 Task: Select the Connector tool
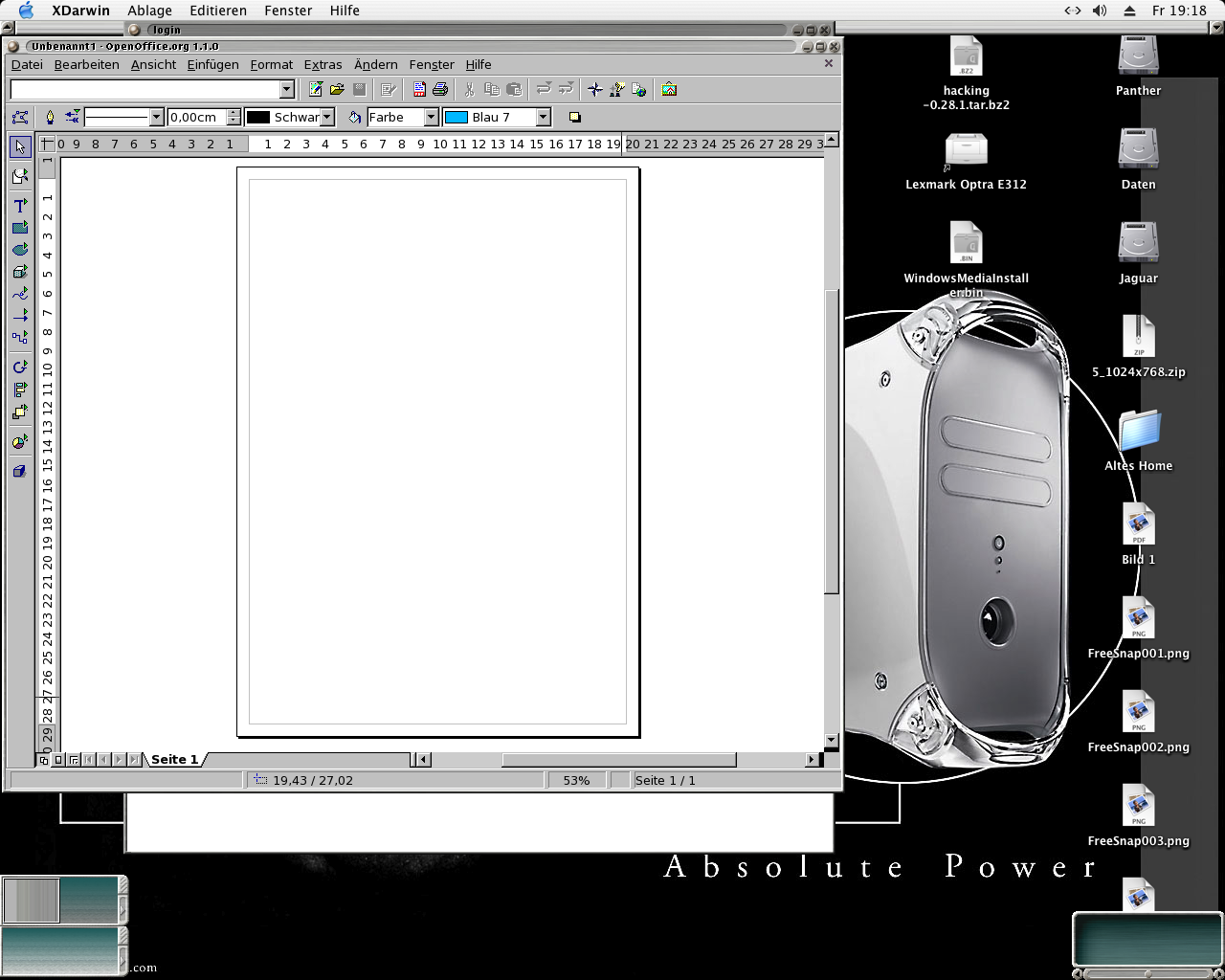pyautogui.click(x=20, y=337)
